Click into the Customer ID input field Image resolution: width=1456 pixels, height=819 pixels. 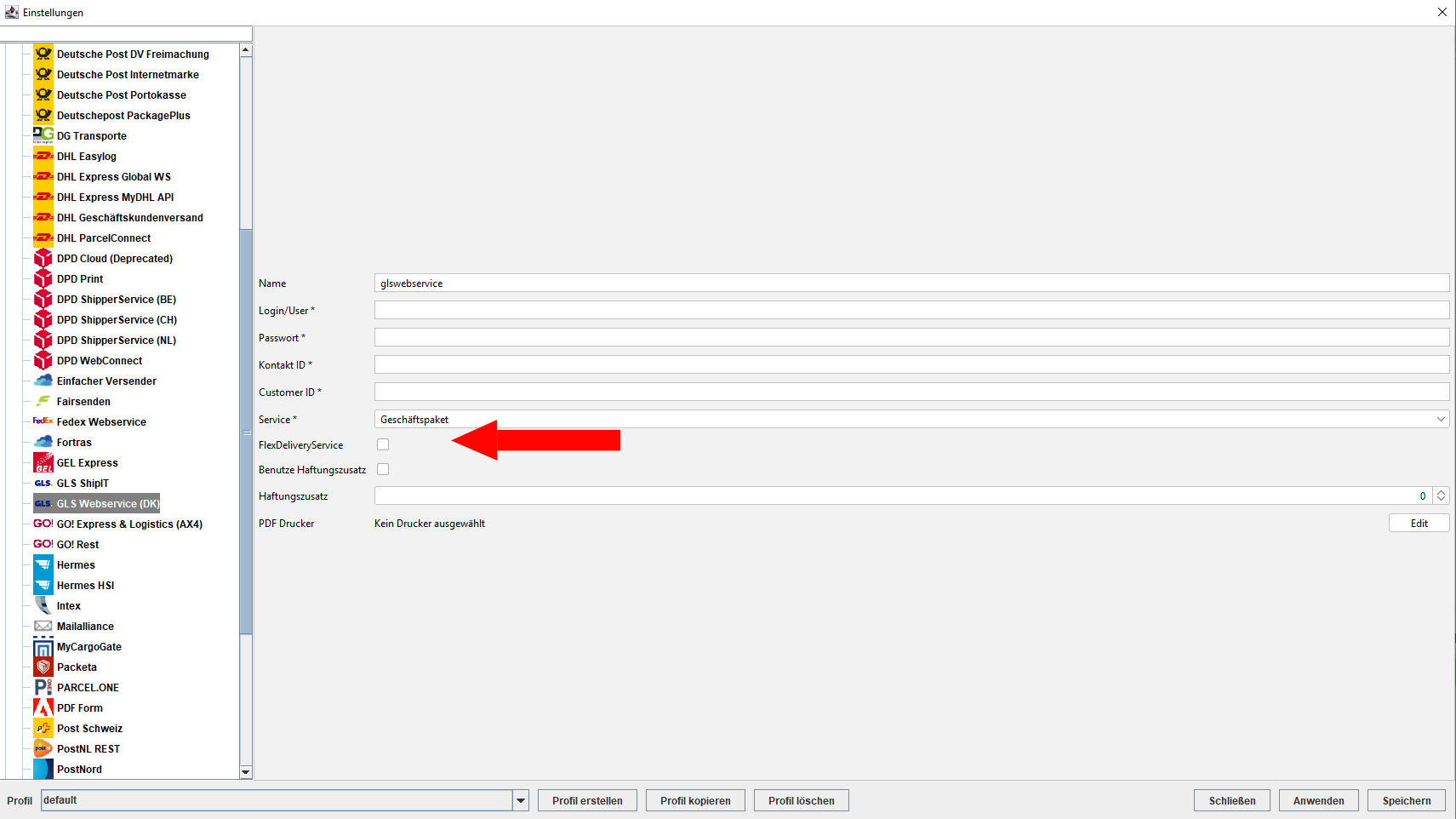tap(911, 392)
